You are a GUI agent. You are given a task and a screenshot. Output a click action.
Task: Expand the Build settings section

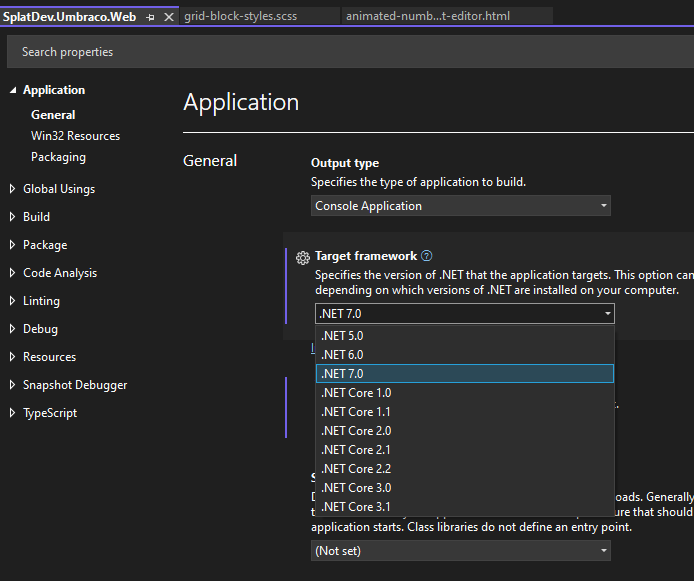coord(13,217)
